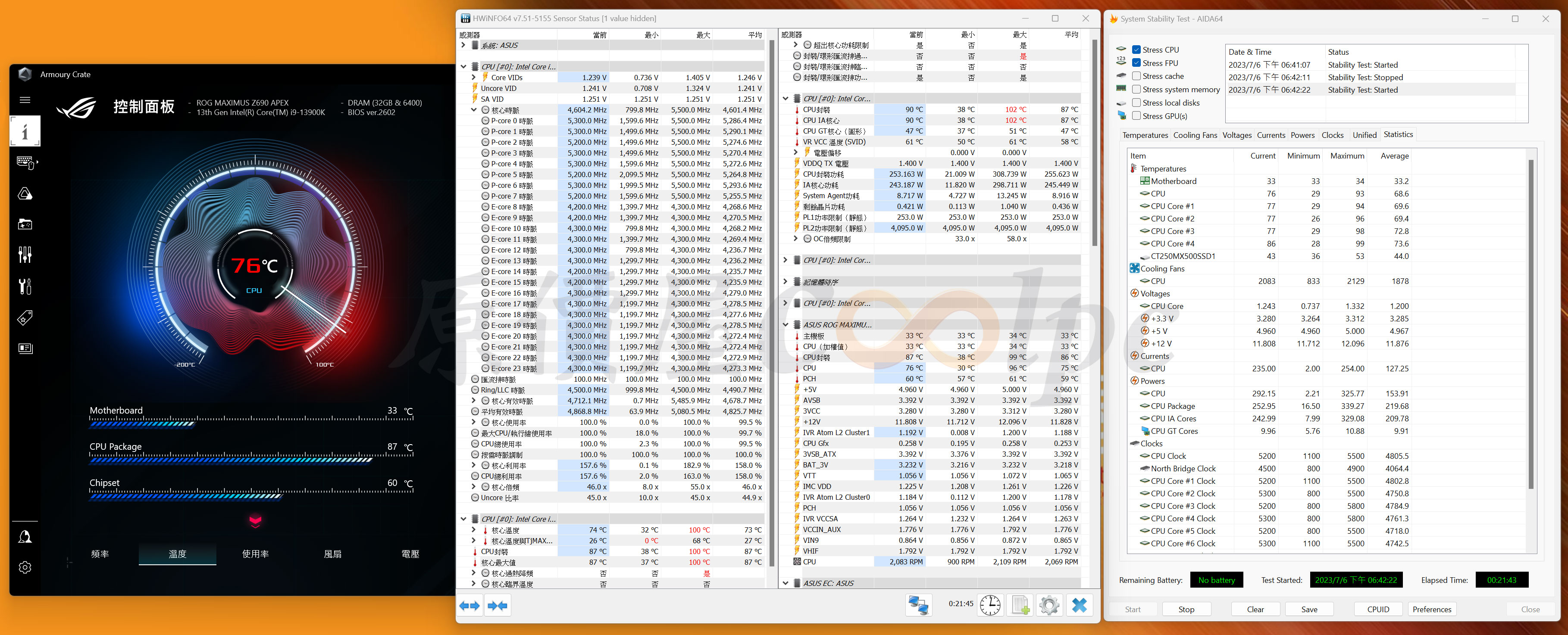Image resolution: width=1568 pixels, height=635 pixels.
Task: Close HWiNFO sensors with blue X
Action: pos(1079,605)
